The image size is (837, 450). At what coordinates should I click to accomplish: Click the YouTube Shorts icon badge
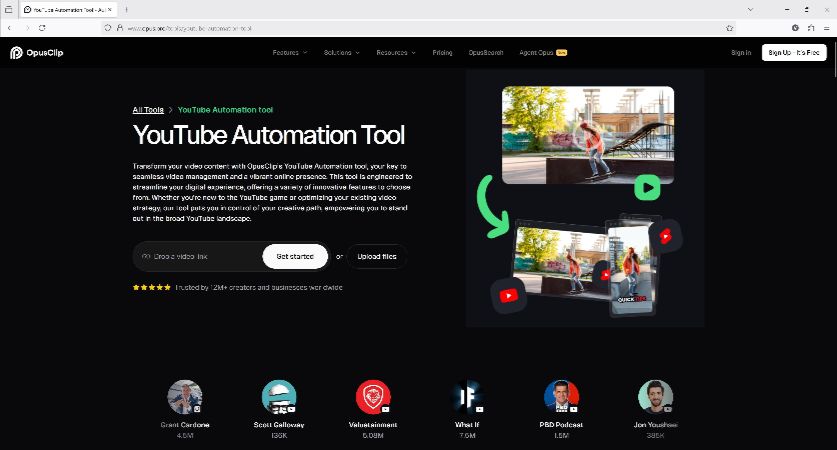666,235
